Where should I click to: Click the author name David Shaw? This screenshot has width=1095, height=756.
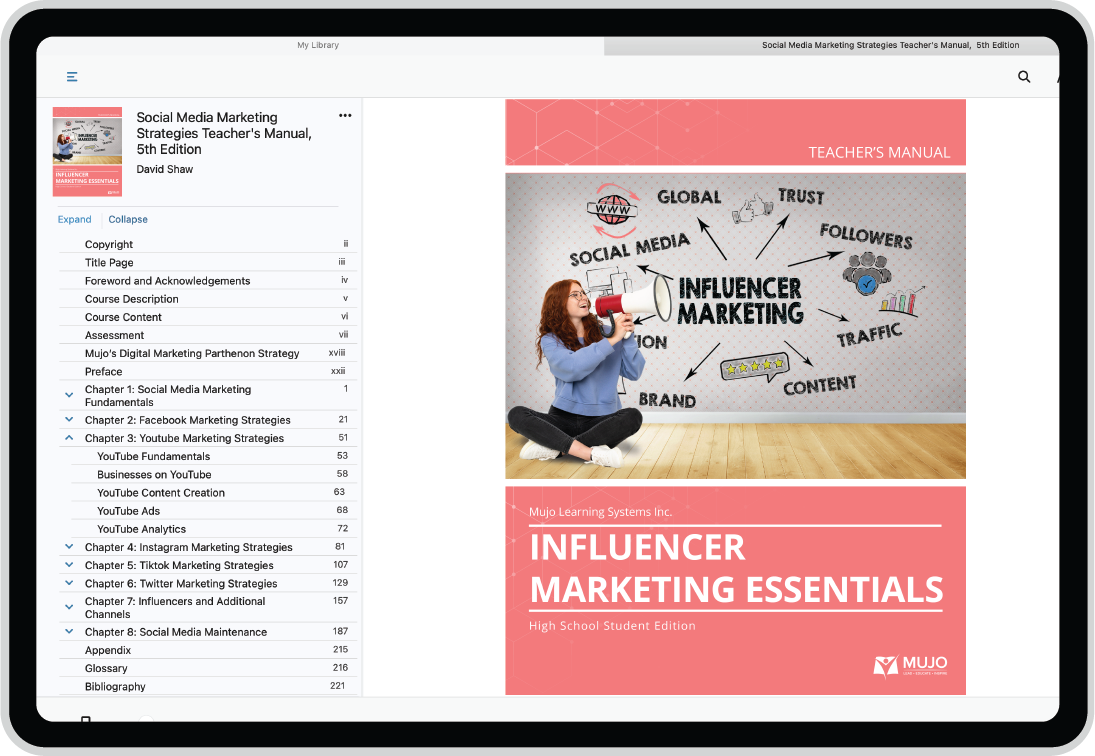coord(165,169)
